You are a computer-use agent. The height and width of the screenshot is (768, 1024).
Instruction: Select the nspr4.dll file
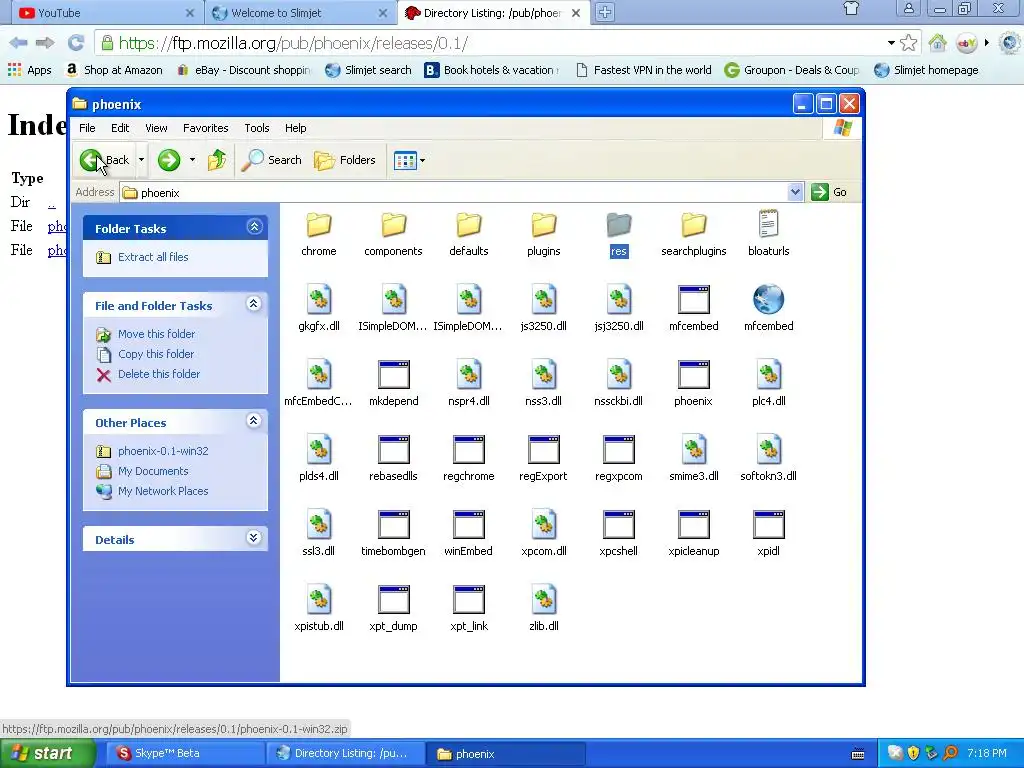[x=468, y=384]
